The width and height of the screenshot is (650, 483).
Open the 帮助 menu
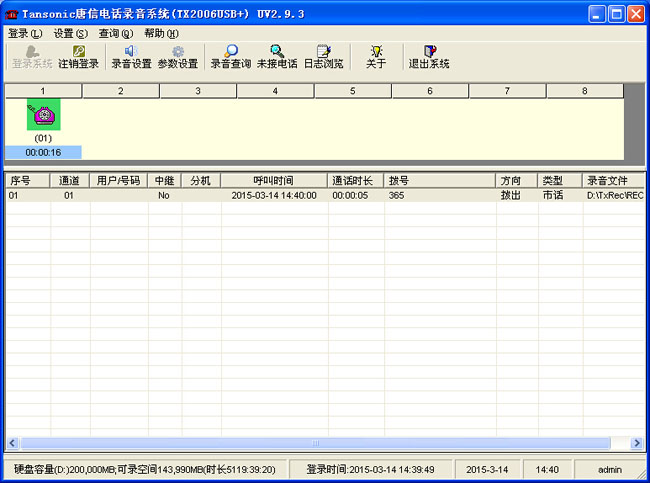pyautogui.click(x=161, y=33)
